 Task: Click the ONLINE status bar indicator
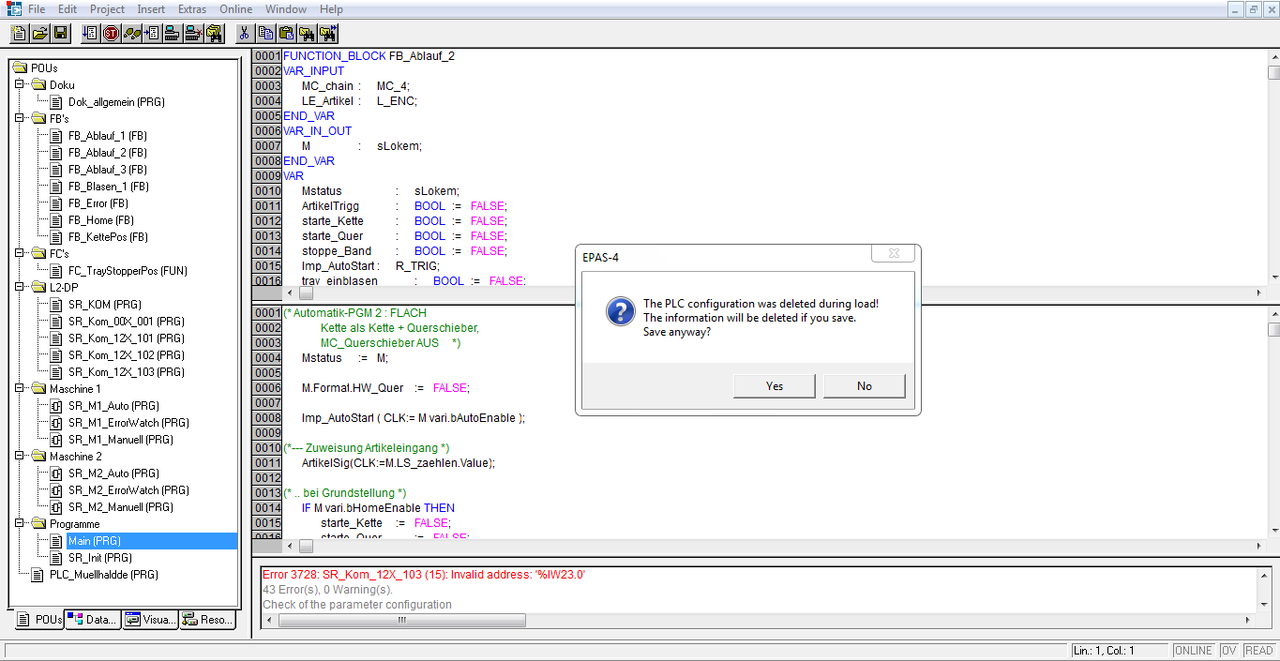click(x=1193, y=650)
